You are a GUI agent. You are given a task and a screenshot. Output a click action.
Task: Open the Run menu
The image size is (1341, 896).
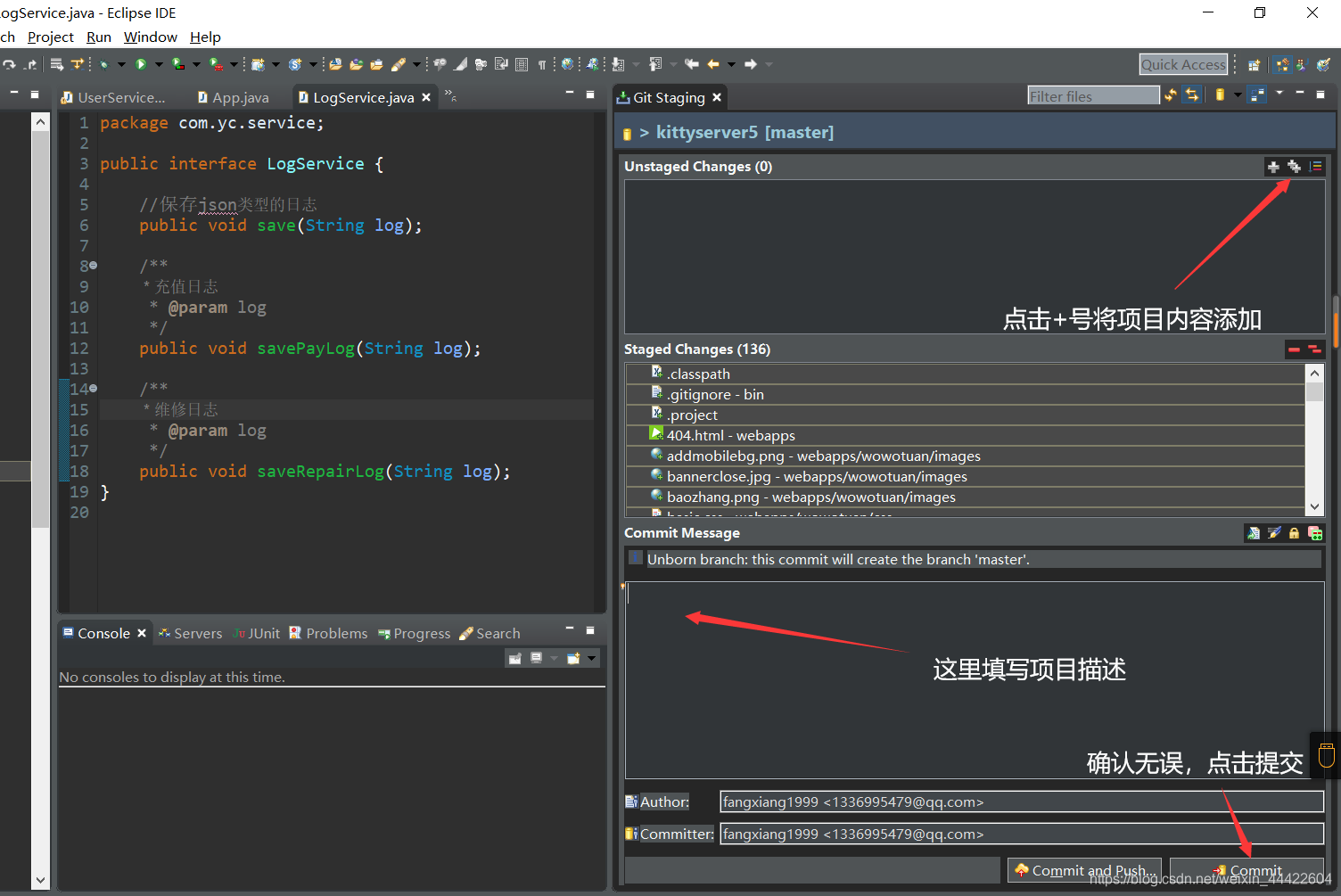[99, 37]
